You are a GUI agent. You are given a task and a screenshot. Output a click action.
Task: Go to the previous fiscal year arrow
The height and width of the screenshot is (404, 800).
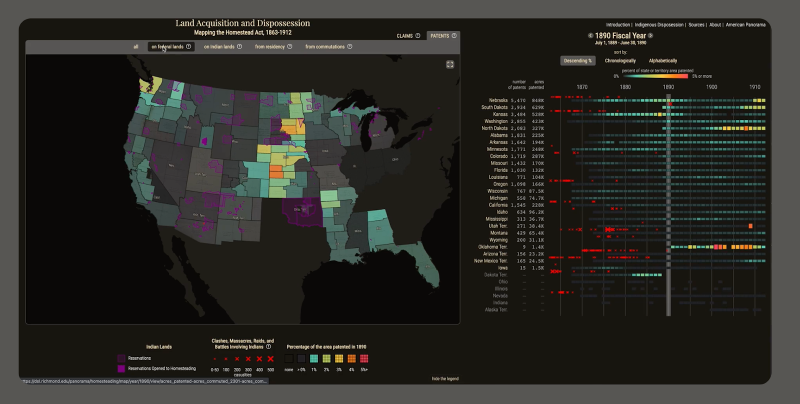(x=590, y=36)
